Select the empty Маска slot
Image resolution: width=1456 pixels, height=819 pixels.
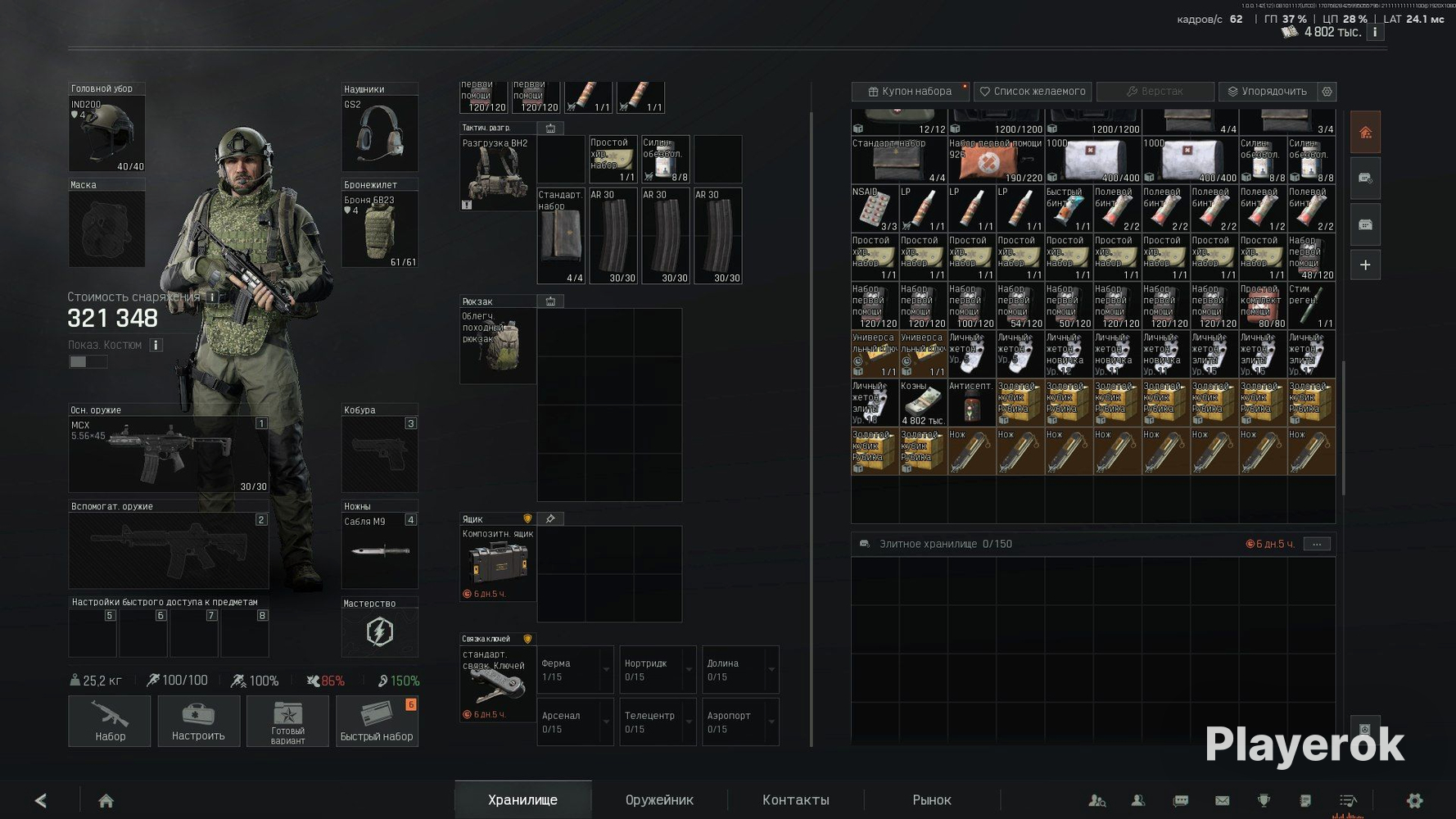tap(107, 229)
